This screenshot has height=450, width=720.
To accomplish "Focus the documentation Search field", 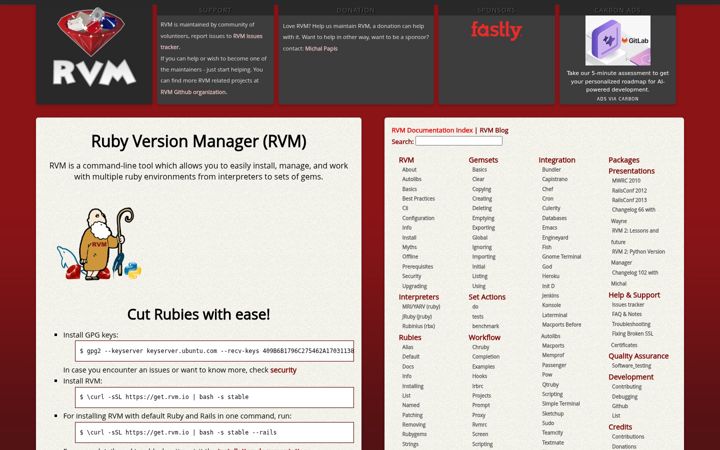I will [459, 141].
